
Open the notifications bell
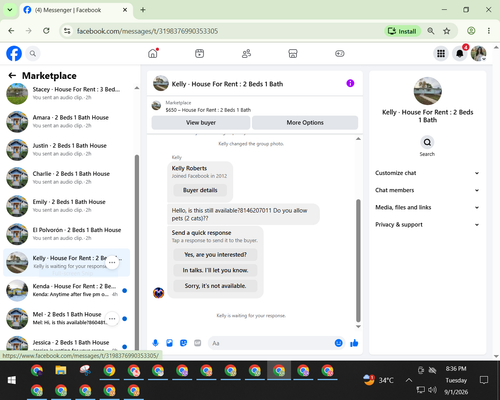[460, 53]
